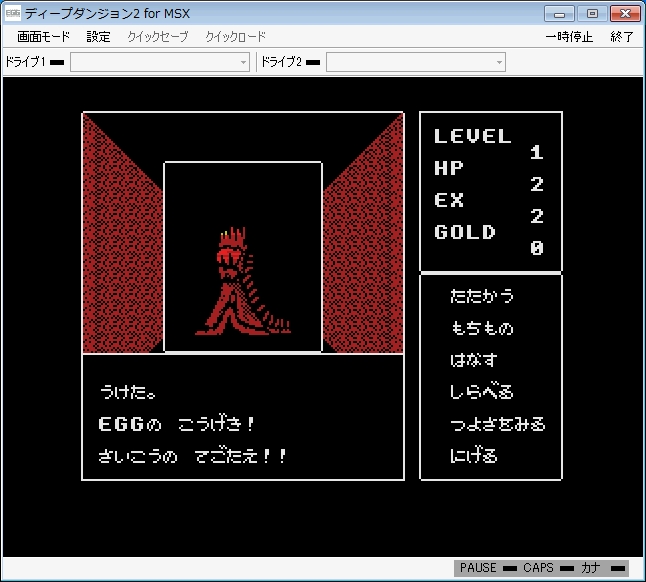Image resolution: width=646 pixels, height=582 pixels.
Task: Select たたかう battle command
Action: pos(482,296)
